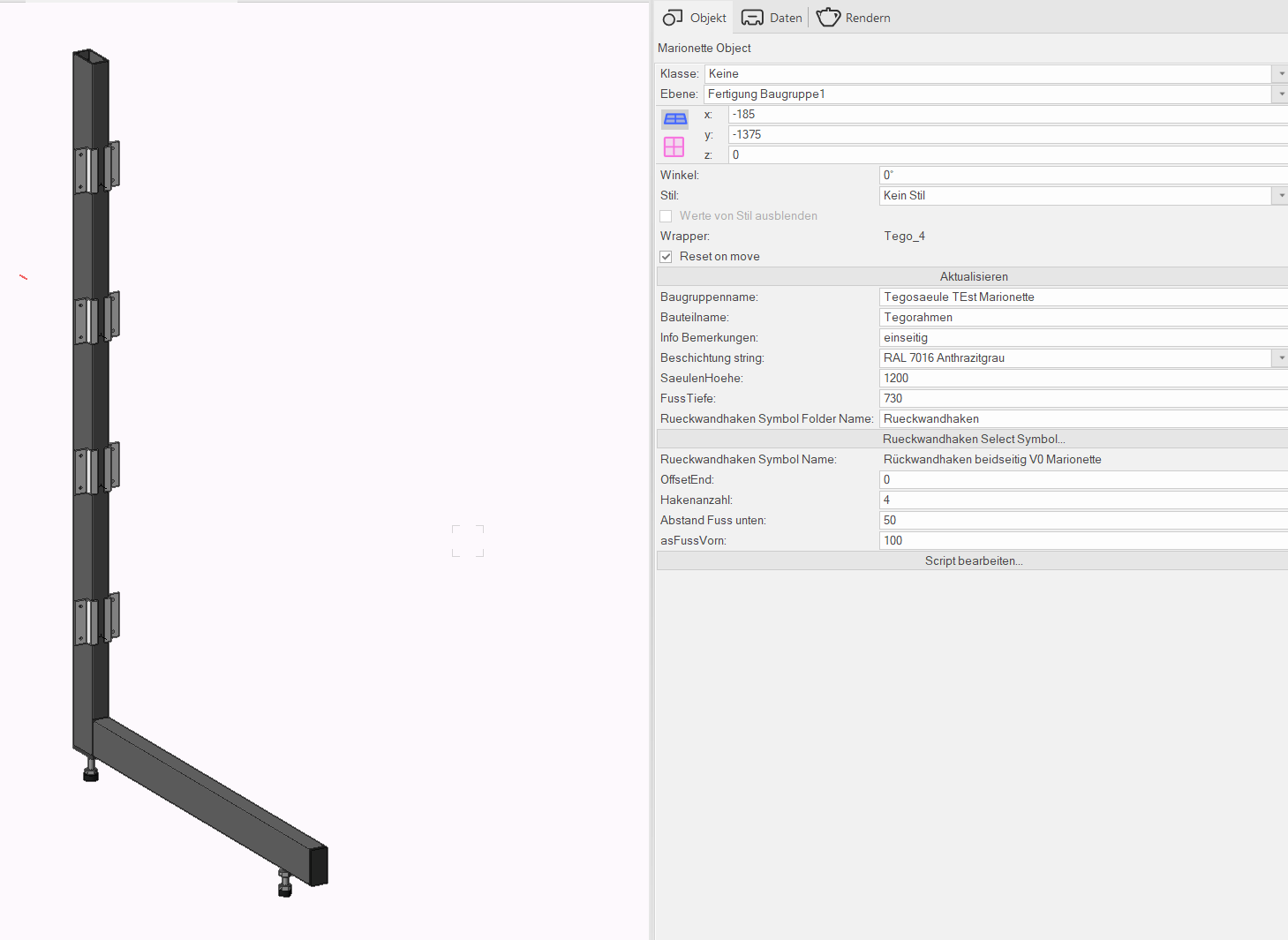Click the x coordinate field
Viewport: 1288px width, 940px height.
point(1006,115)
